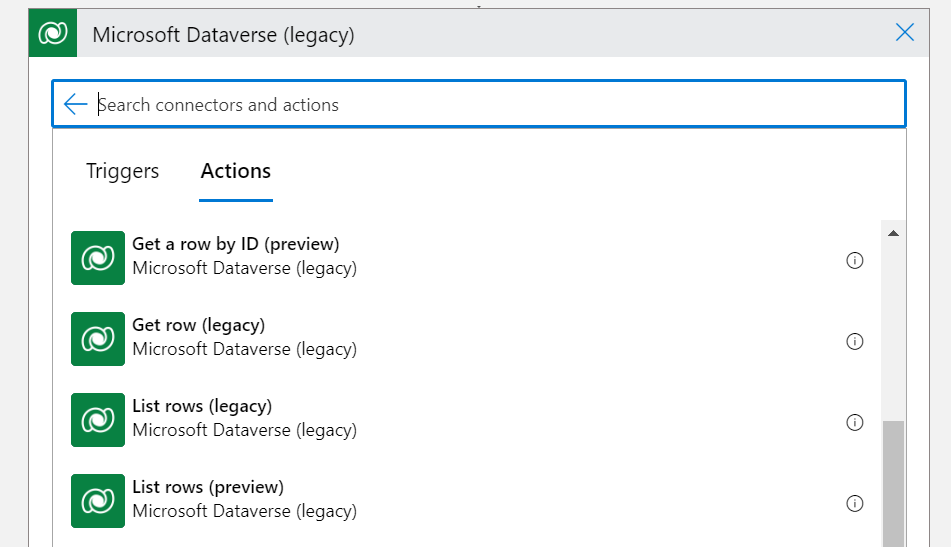Choose Get a row by ID (preview) action
951x547 pixels.
pyautogui.click(x=236, y=244)
